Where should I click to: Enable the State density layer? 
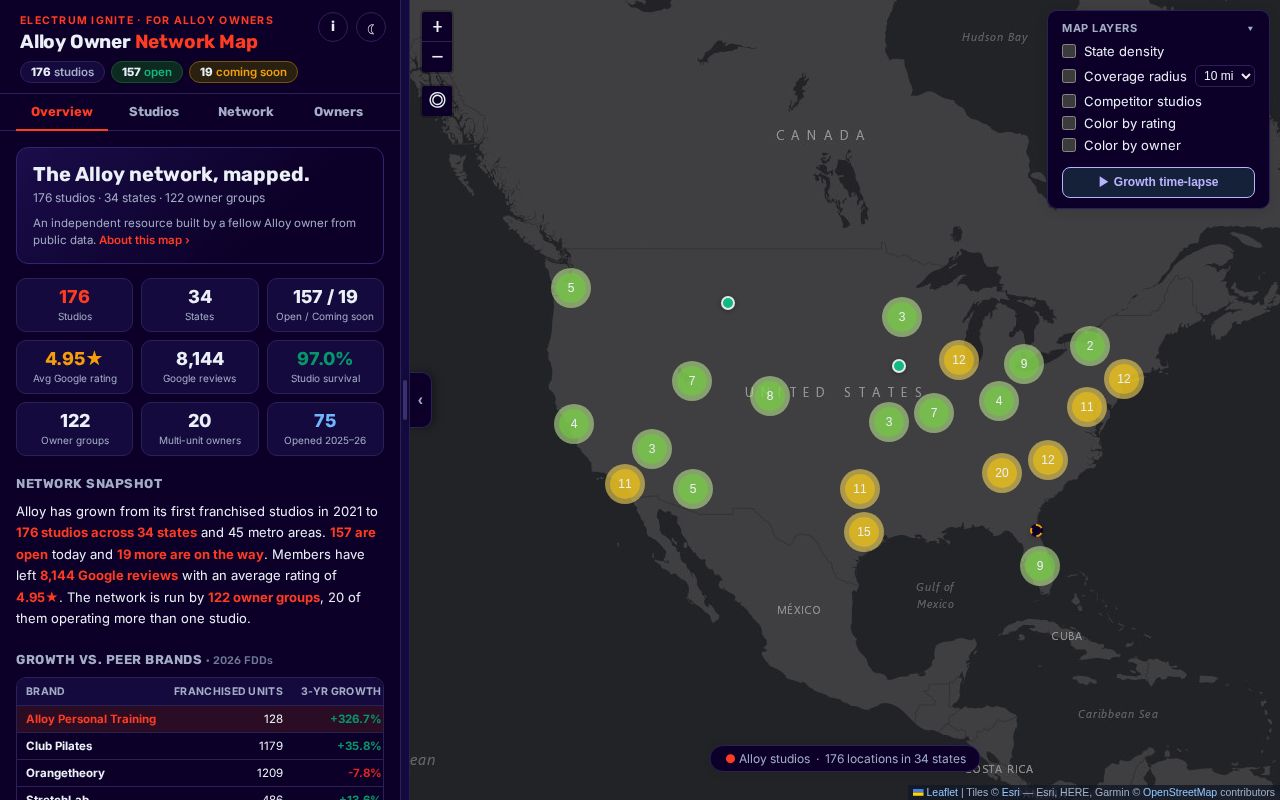pyautogui.click(x=1069, y=51)
